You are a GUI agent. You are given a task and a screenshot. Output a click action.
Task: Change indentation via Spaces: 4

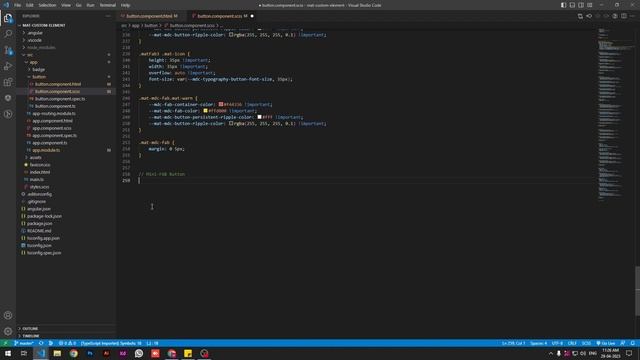pyautogui.click(x=538, y=343)
